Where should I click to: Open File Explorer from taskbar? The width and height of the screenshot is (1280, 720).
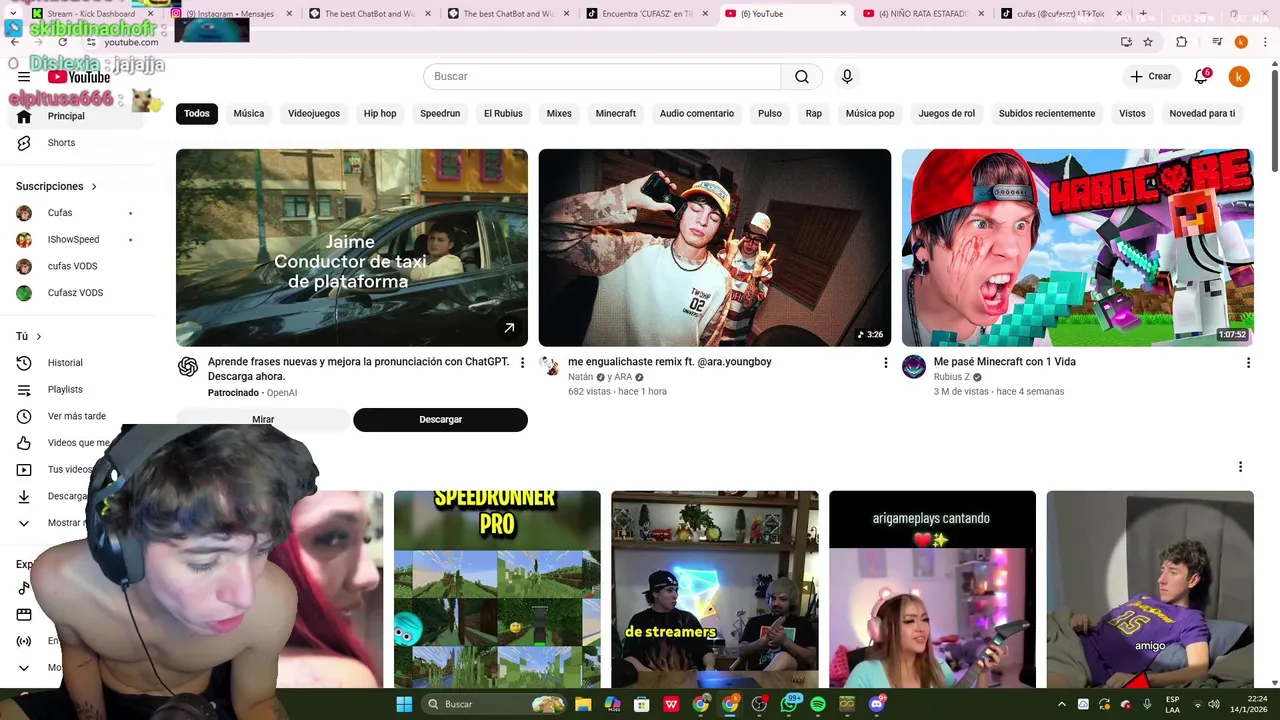pos(583,704)
